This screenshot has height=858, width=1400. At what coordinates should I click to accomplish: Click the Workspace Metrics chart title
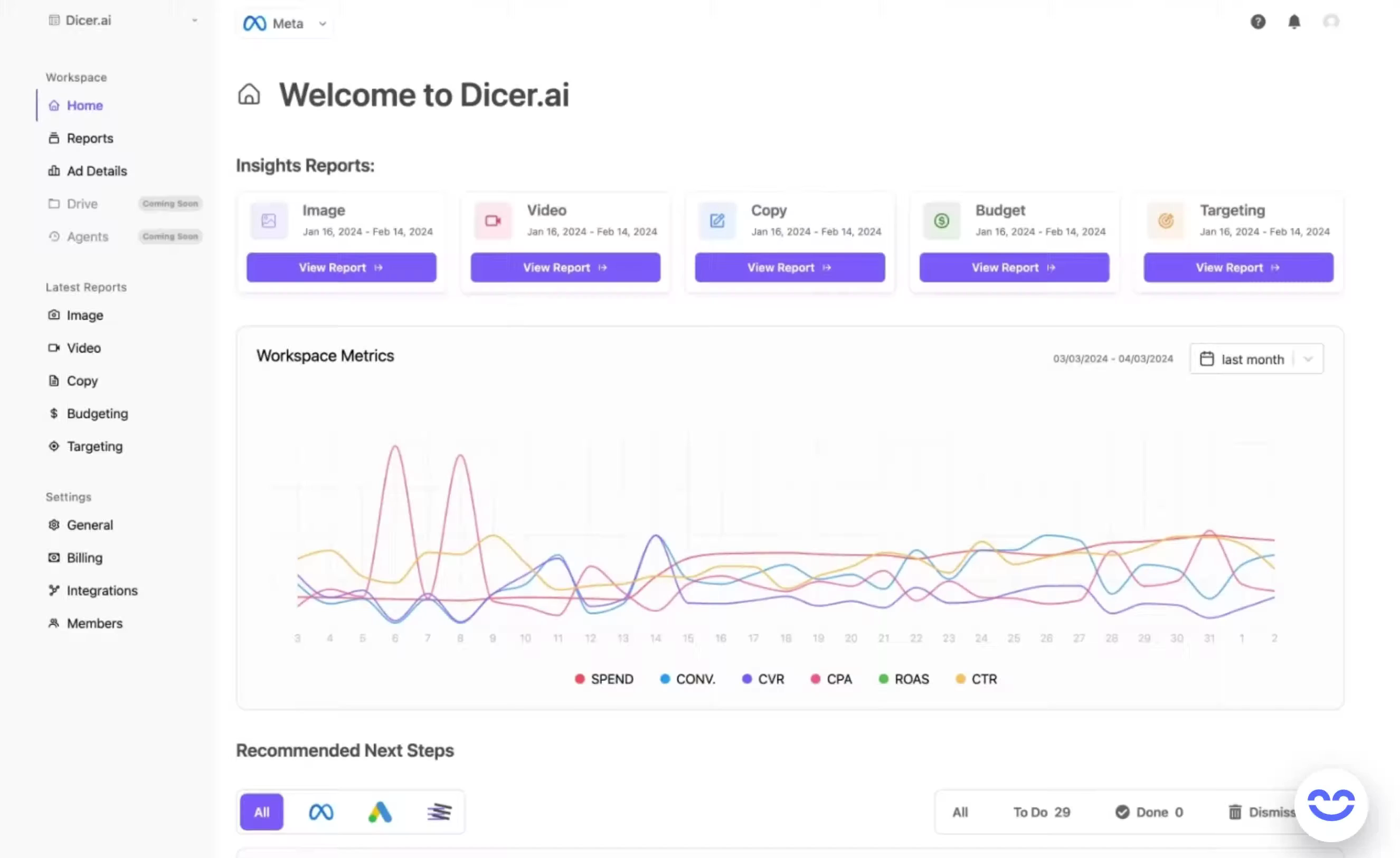325,356
